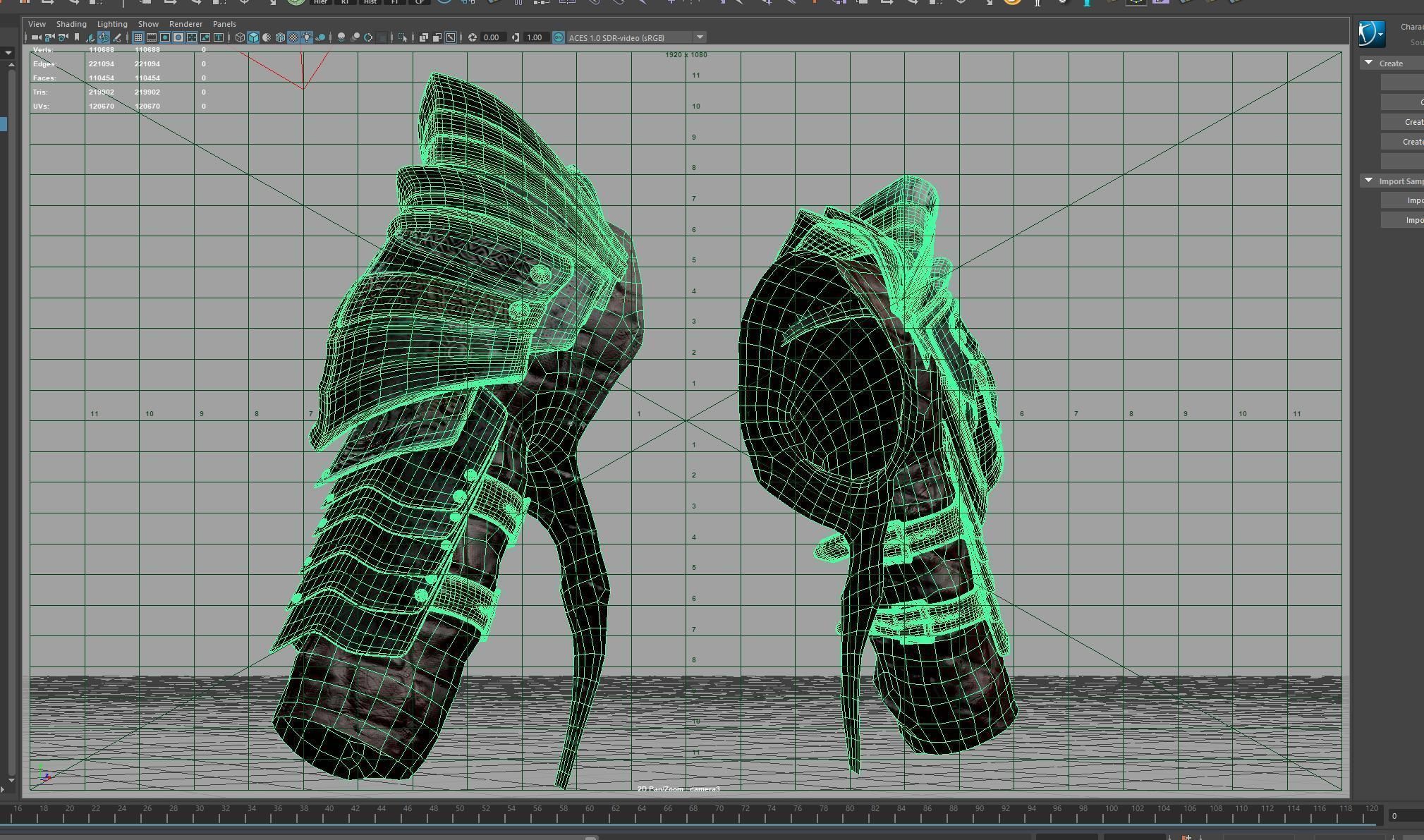
Task: Click the 'UVs:' heads-up display label
Action: (x=41, y=106)
